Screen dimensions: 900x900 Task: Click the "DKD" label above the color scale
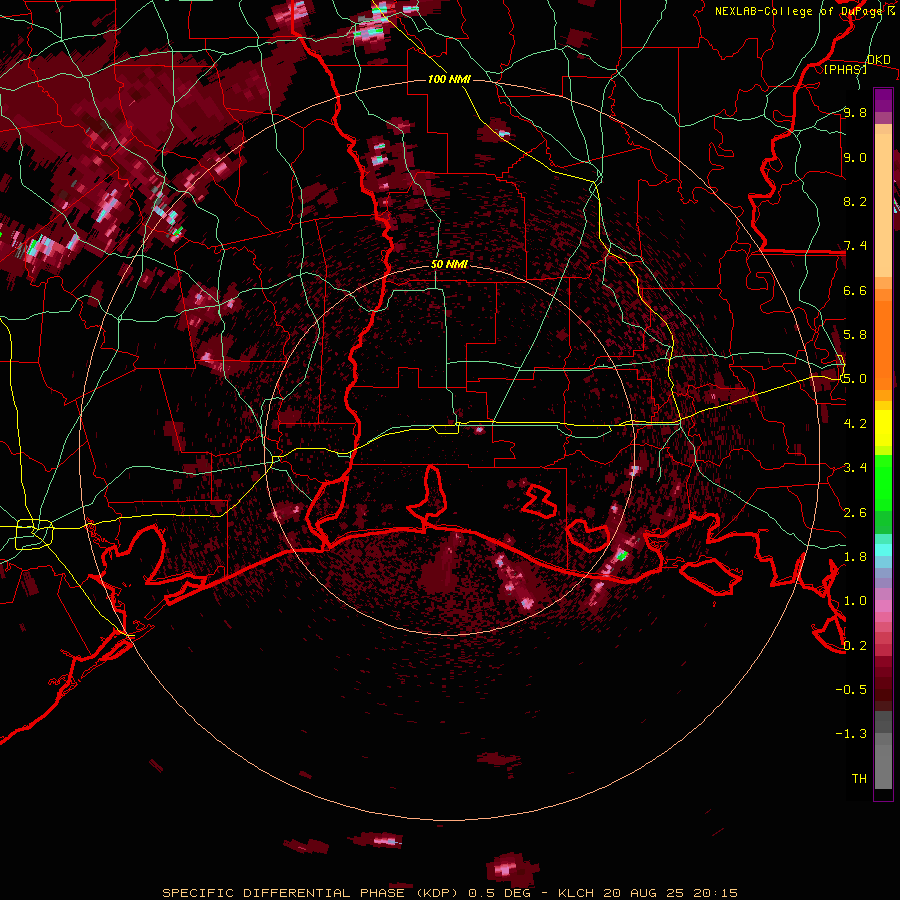click(x=879, y=60)
